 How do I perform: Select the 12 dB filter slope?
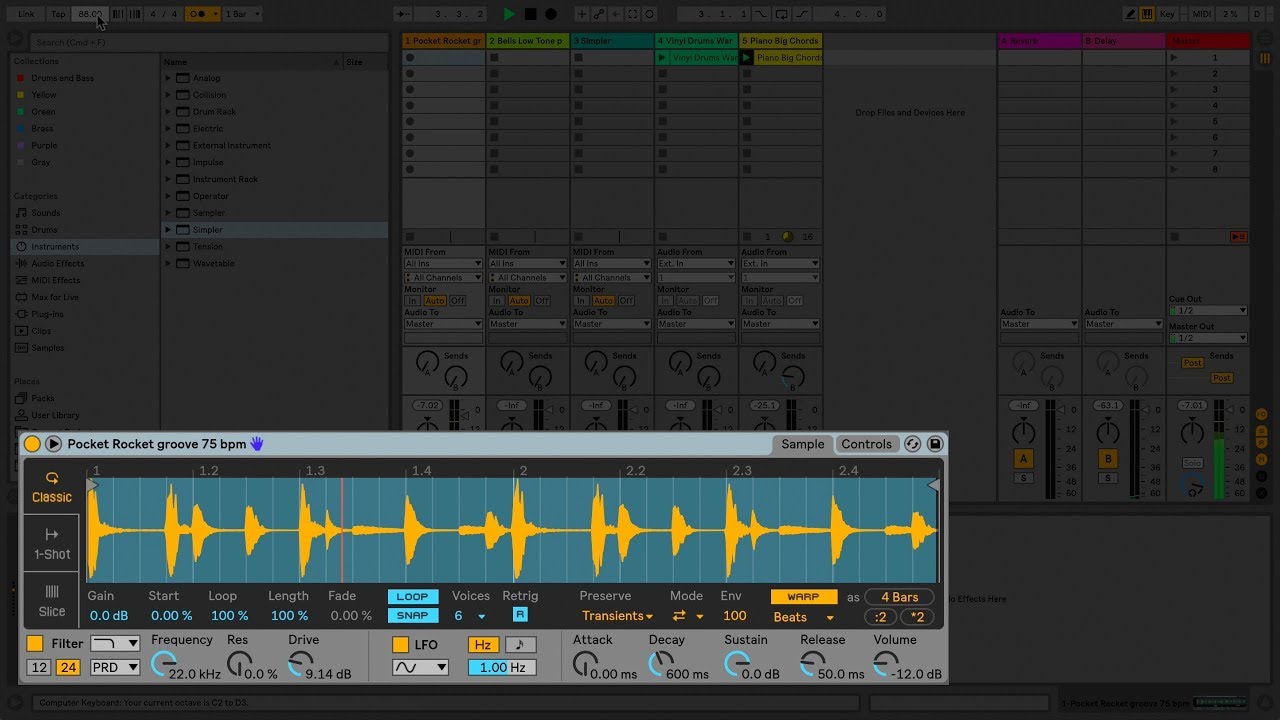point(39,667)
